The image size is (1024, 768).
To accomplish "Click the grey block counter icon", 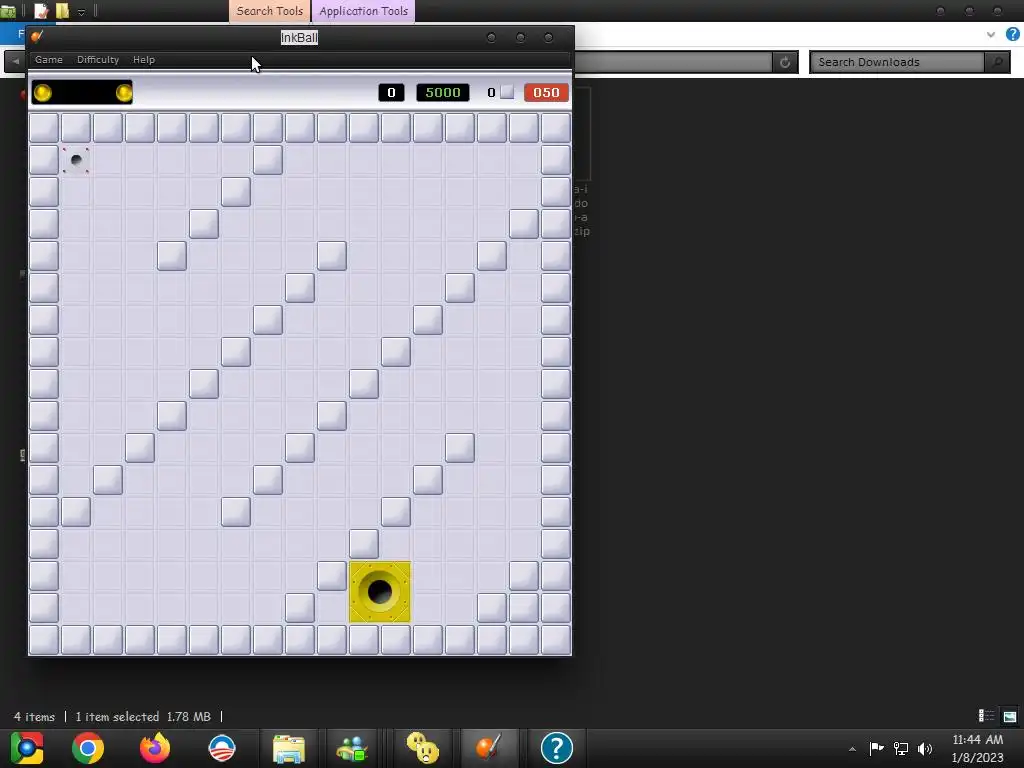I will (x=507, y=92).
